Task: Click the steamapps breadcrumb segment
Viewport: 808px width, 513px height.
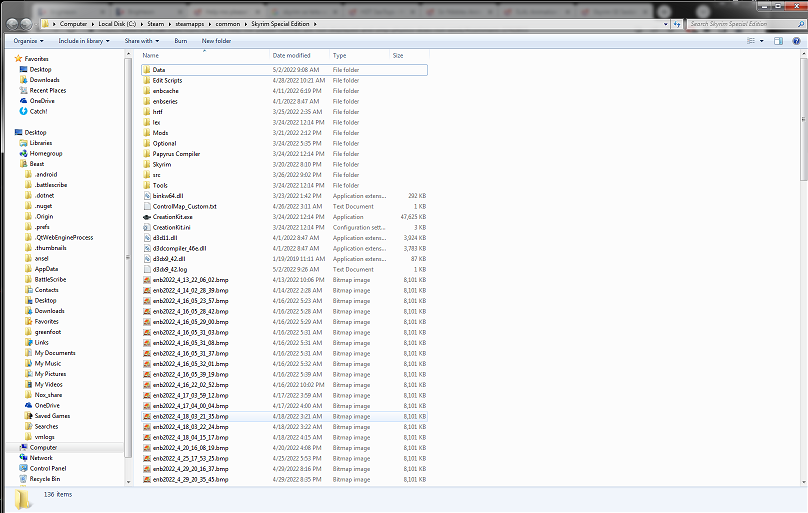Action: click(x=190, y=24)
